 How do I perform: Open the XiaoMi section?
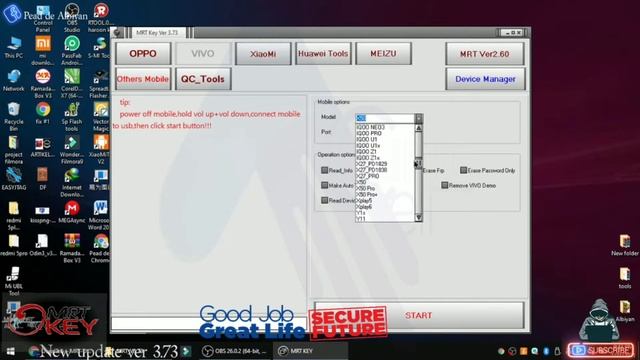coord(263,53)
